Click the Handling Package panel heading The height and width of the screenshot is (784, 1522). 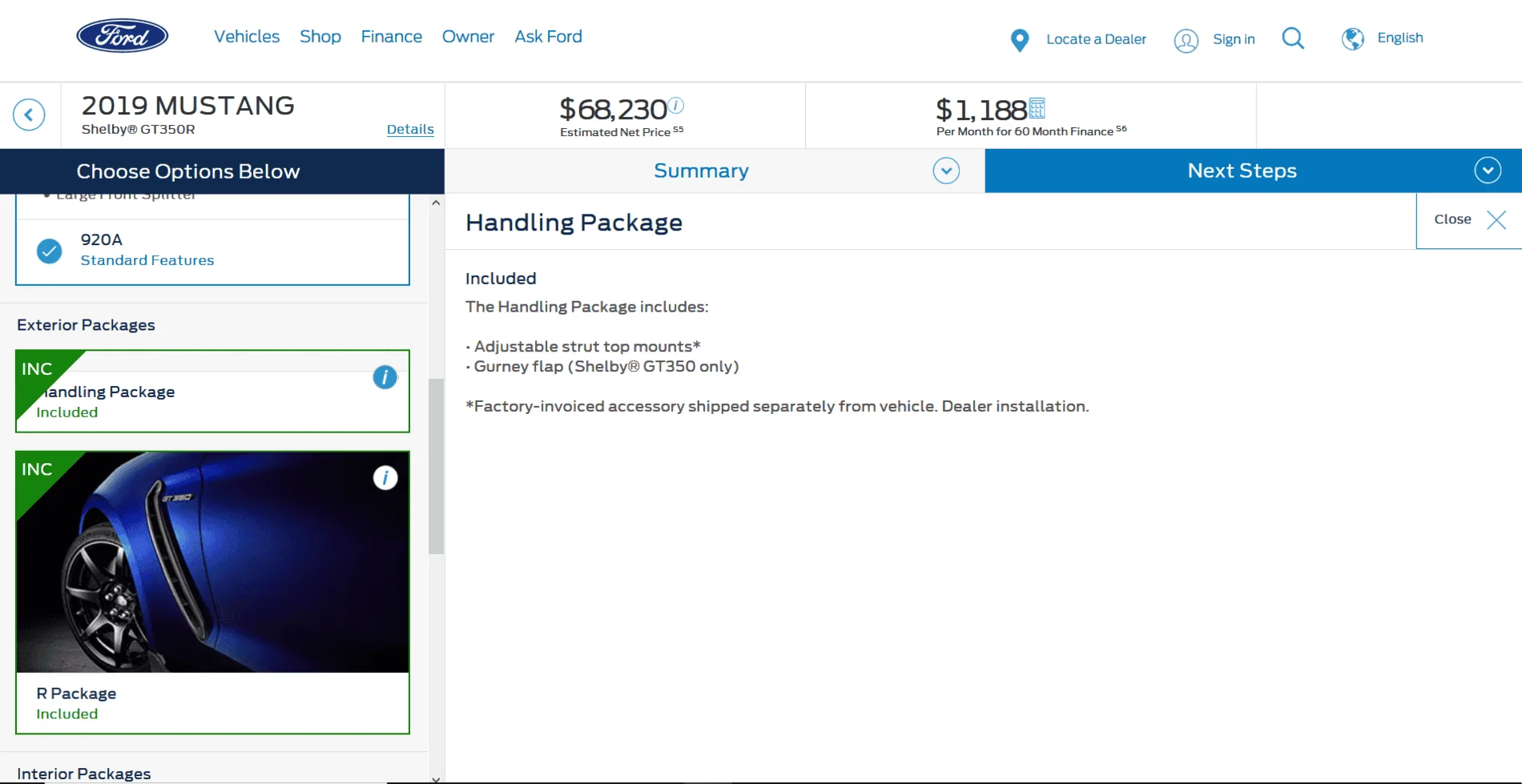(574, 223)
